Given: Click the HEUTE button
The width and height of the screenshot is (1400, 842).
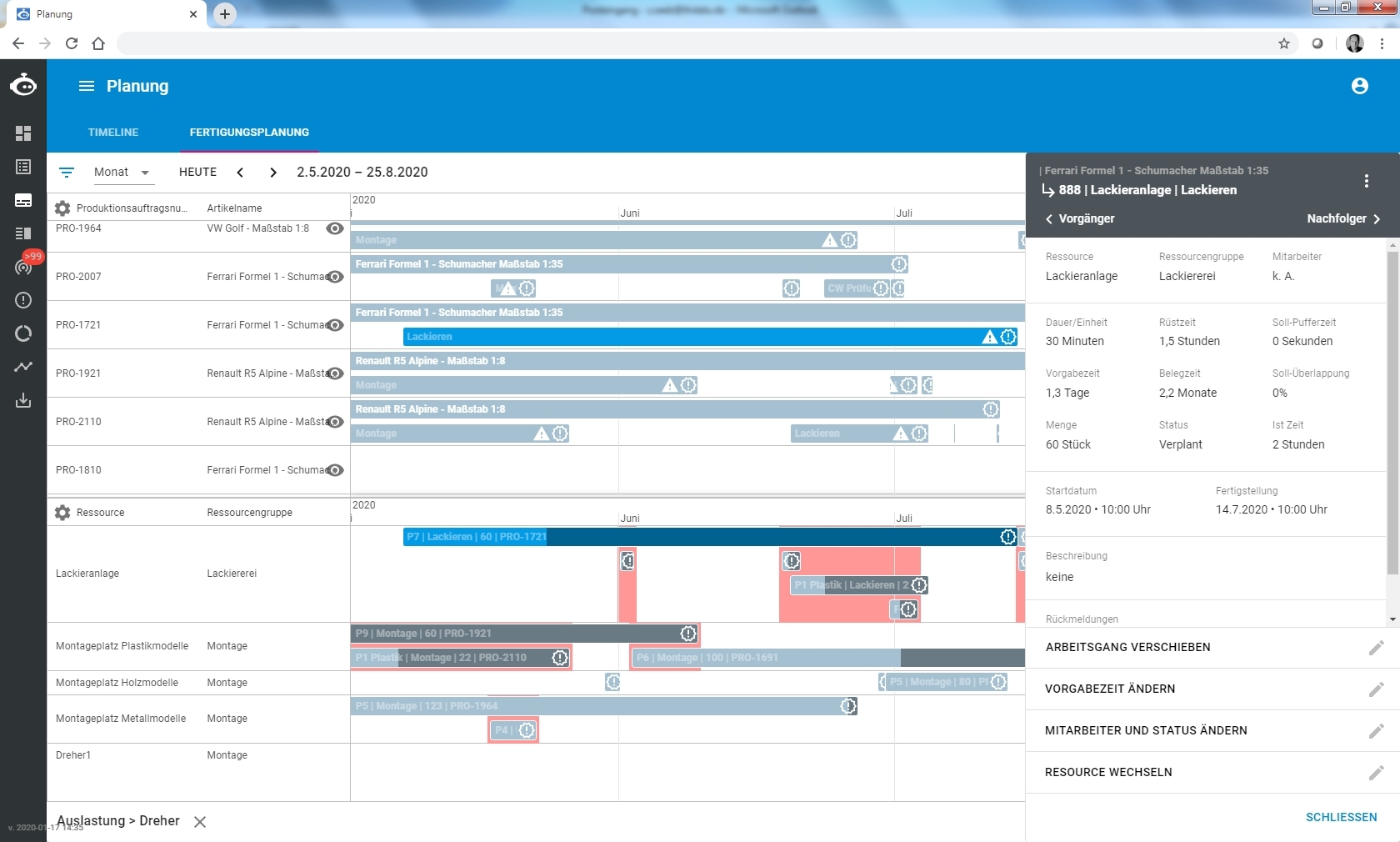Looking at the screenshot, I should click(197, 173).
